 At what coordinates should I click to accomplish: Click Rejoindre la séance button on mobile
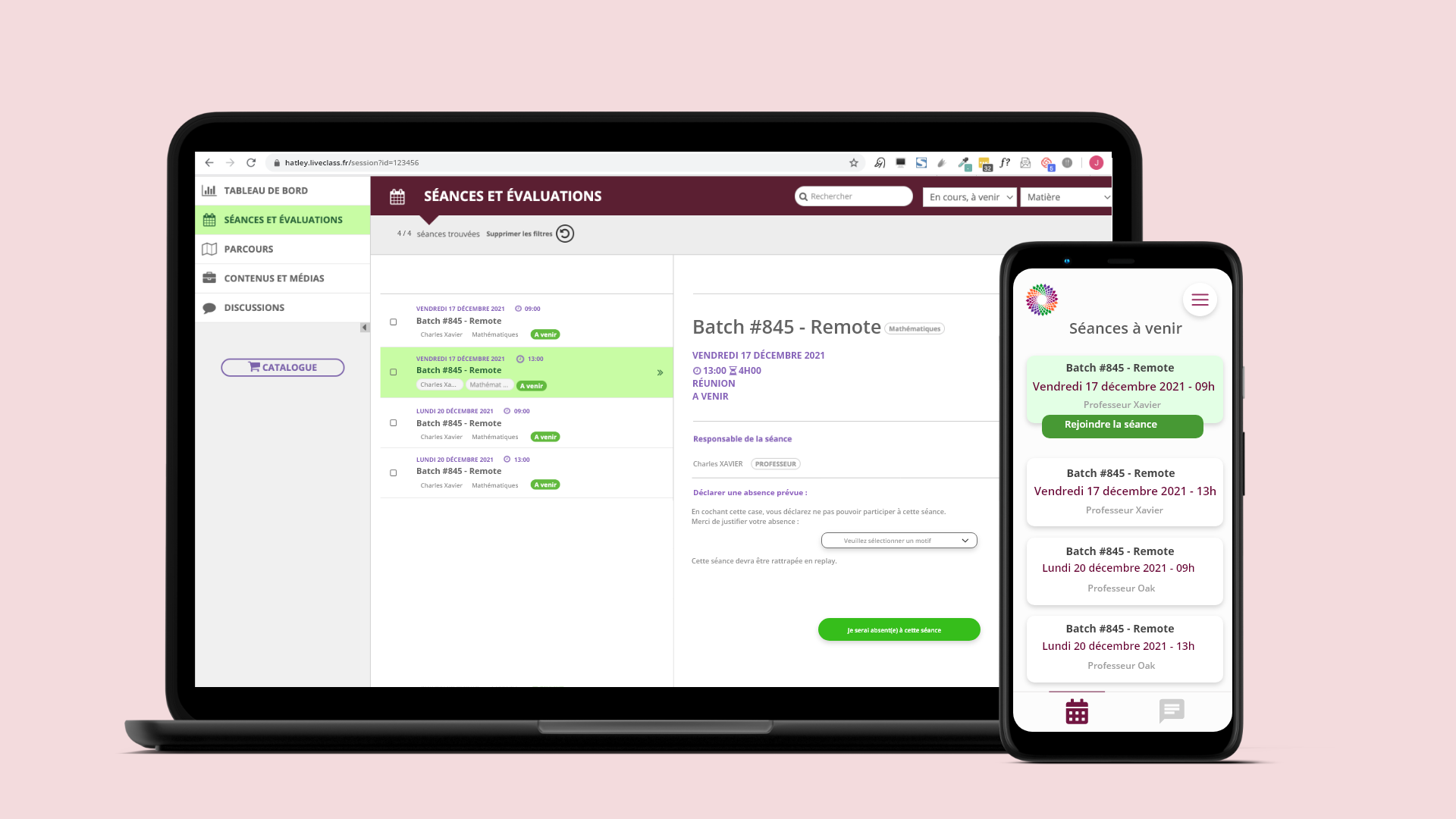pos(1122,424)
